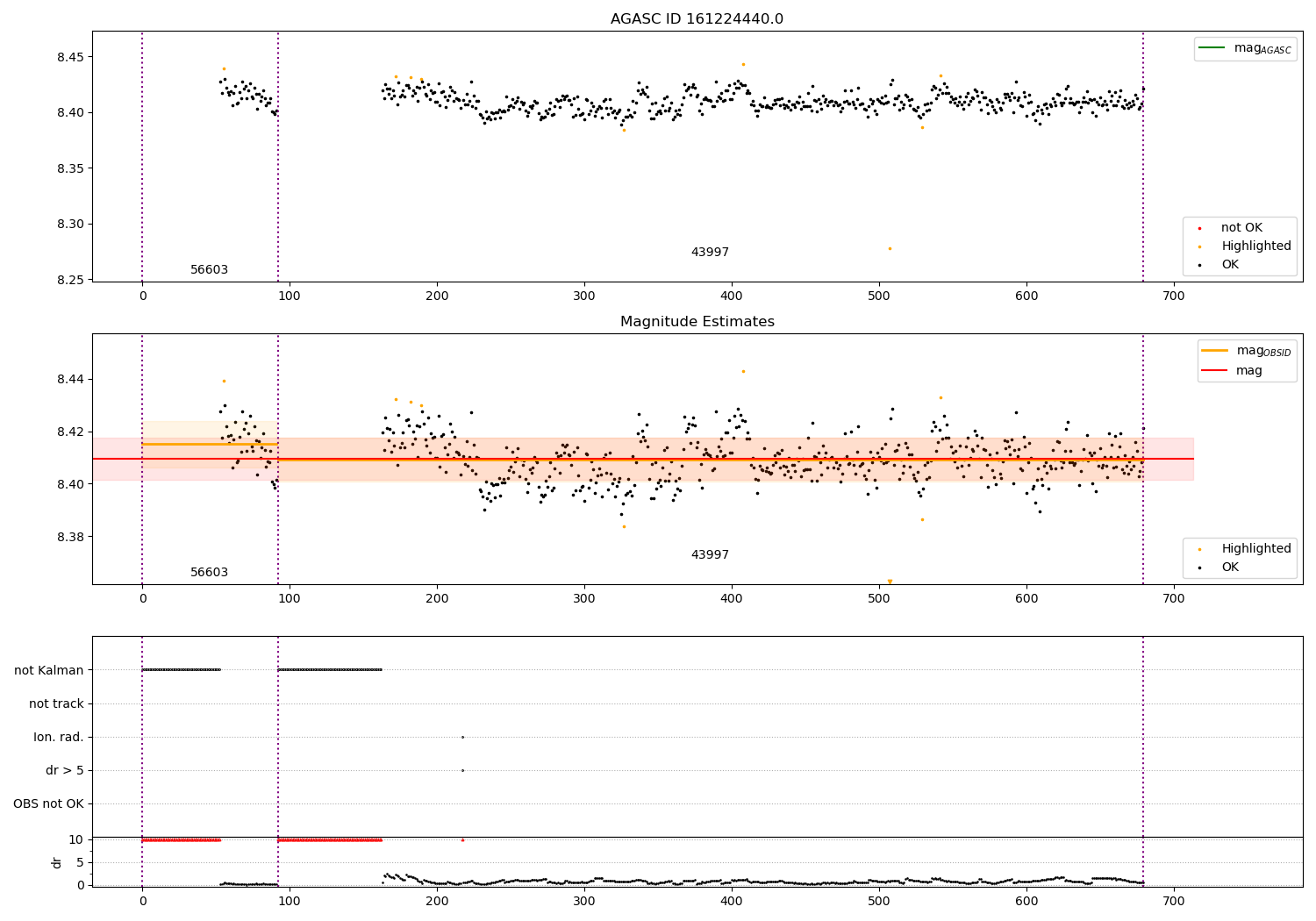
Task: Click the 8.35 tick label in top panel
Action: (x=69, y=168)
